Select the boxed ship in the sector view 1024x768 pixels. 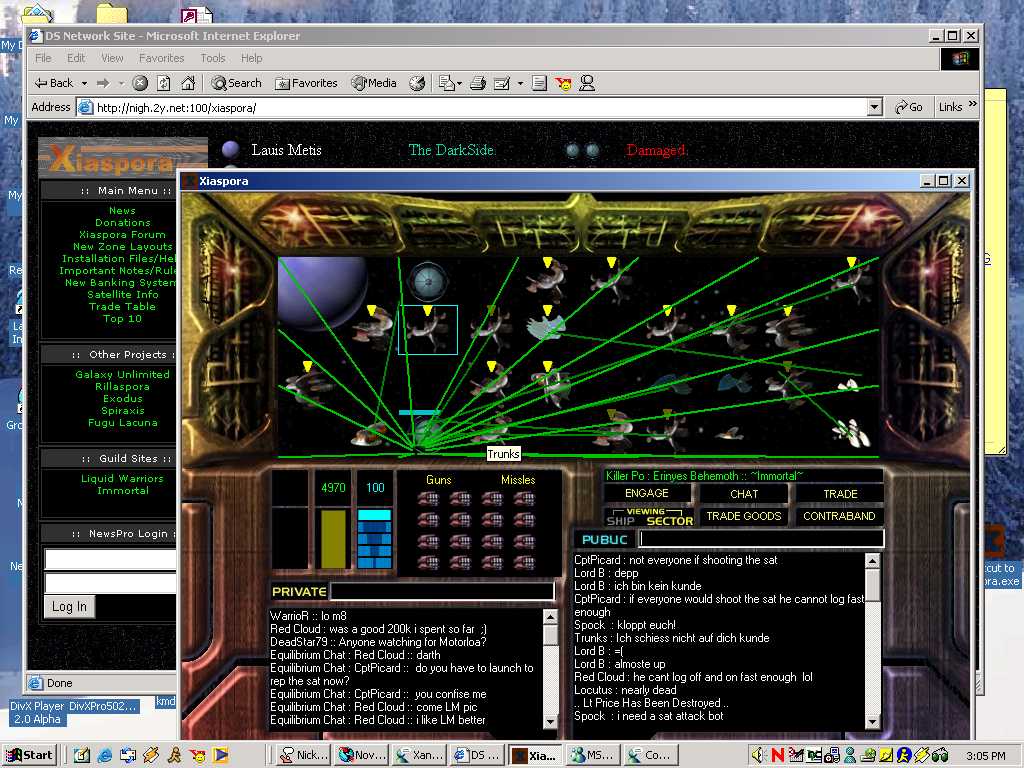[x=428, y=330]
